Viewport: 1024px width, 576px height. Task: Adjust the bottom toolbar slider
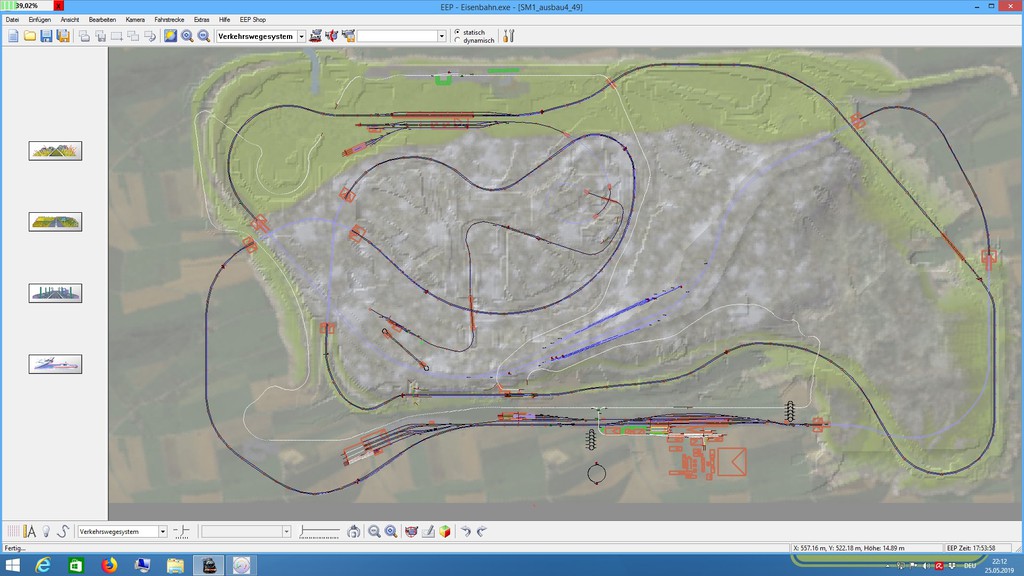319,532
